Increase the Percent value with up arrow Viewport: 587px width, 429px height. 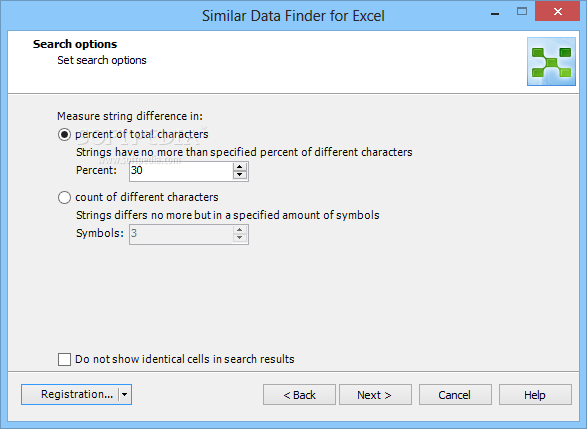[x=240, y=167]
